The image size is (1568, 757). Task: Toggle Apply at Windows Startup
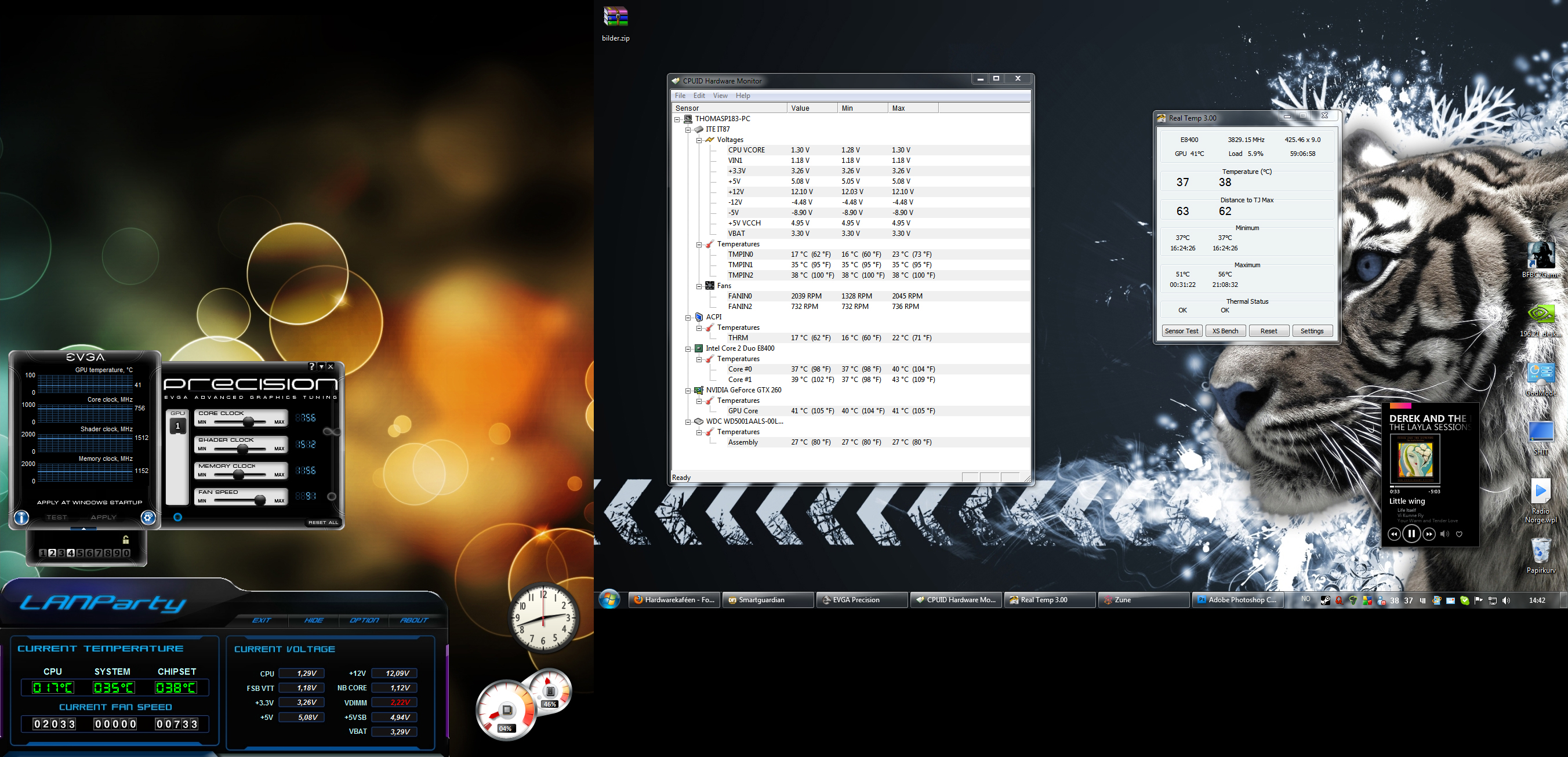pyautogui.click(x=89, y=502)
